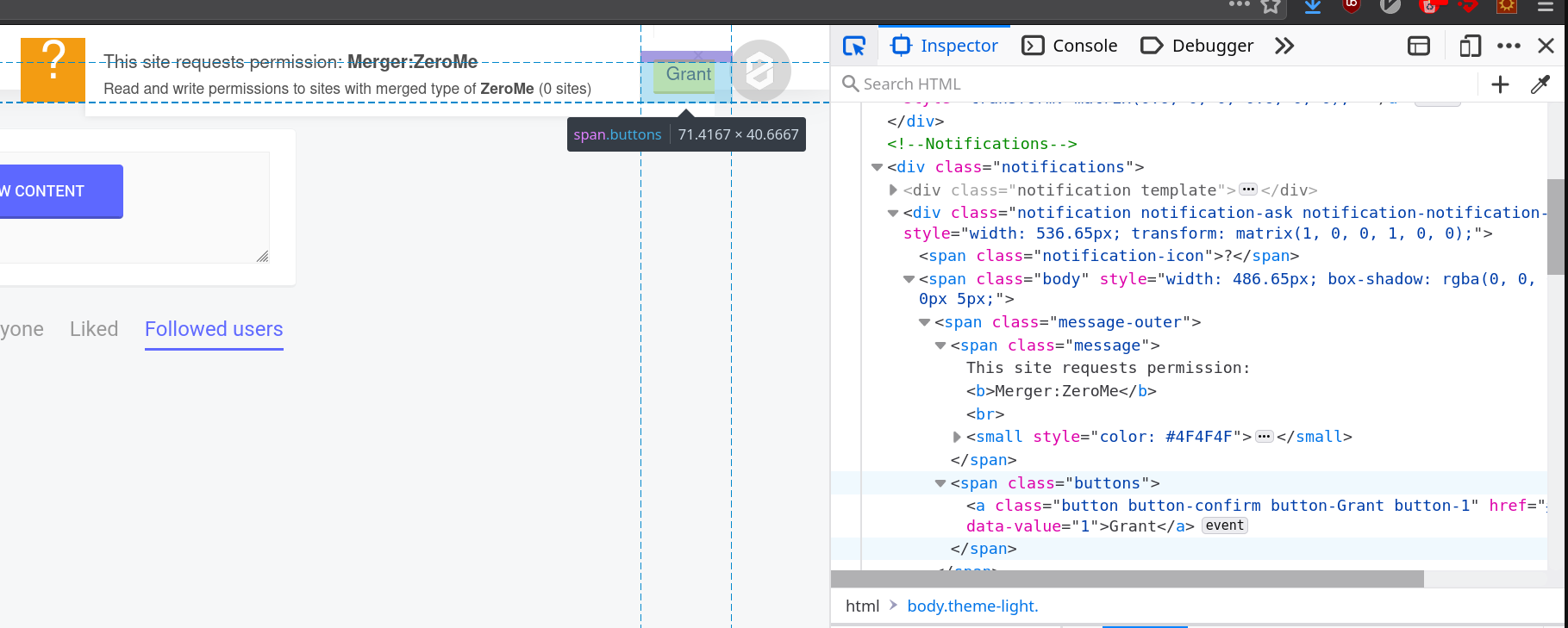Click the body.theme-light breadcrumb

pyautogui.click(x=972, y=606)
